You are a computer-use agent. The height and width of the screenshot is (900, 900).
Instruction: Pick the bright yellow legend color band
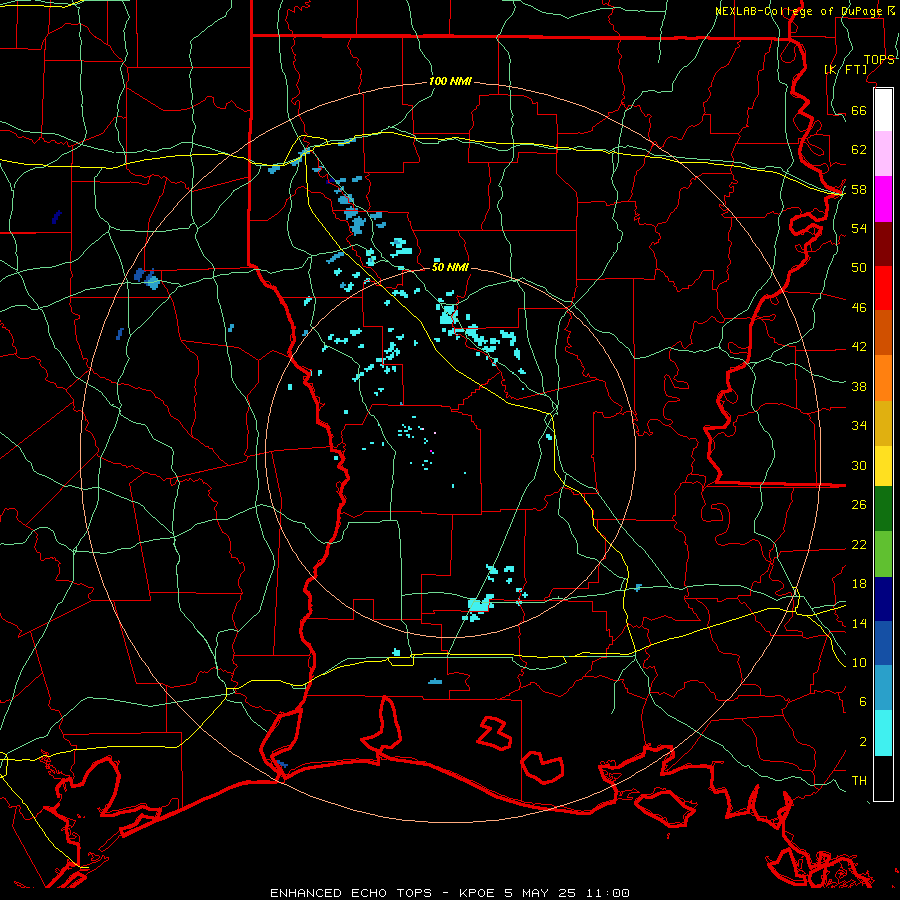coord(883,466)
